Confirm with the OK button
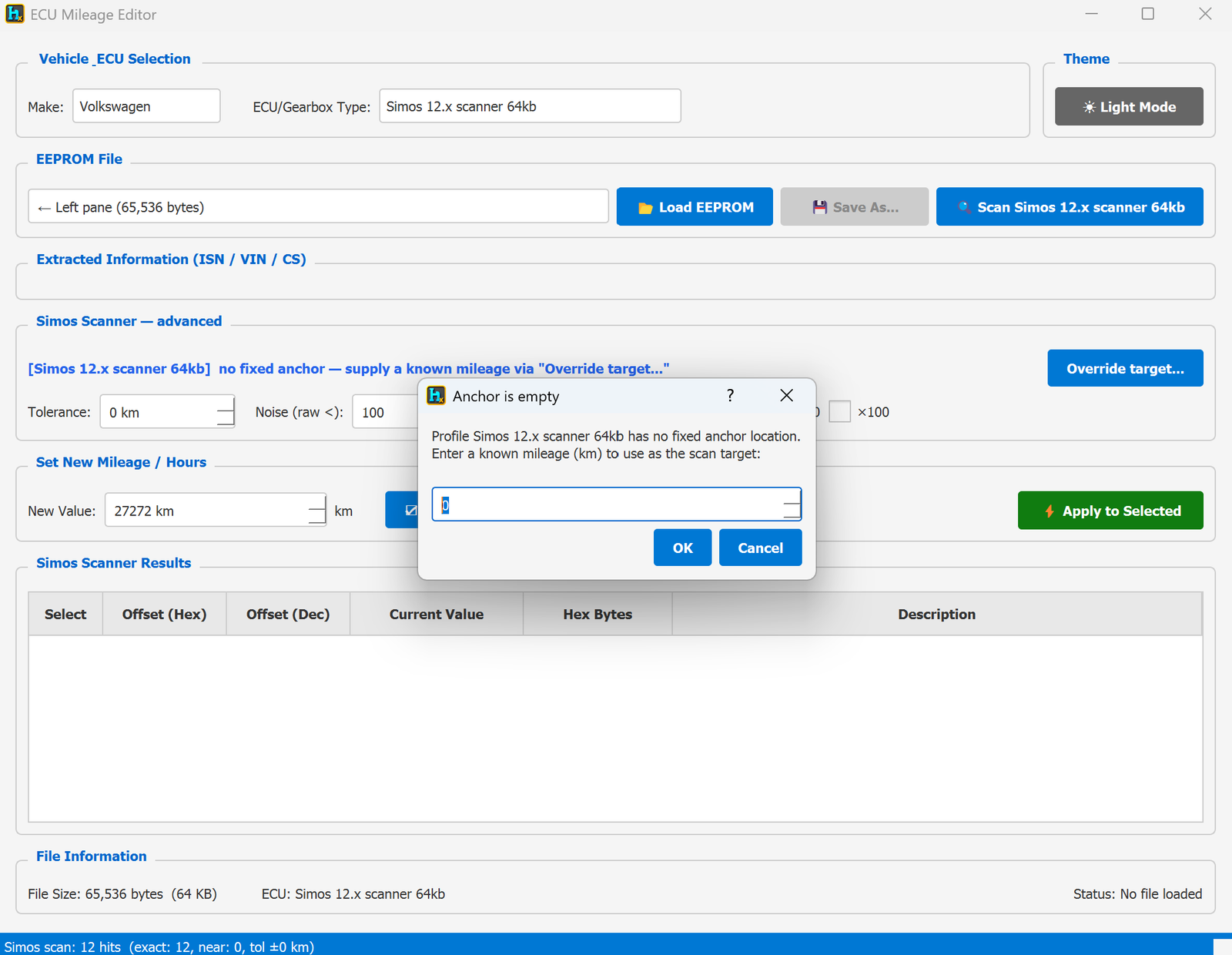Screen dimensions: 1232x955 [x=682, y=548]
